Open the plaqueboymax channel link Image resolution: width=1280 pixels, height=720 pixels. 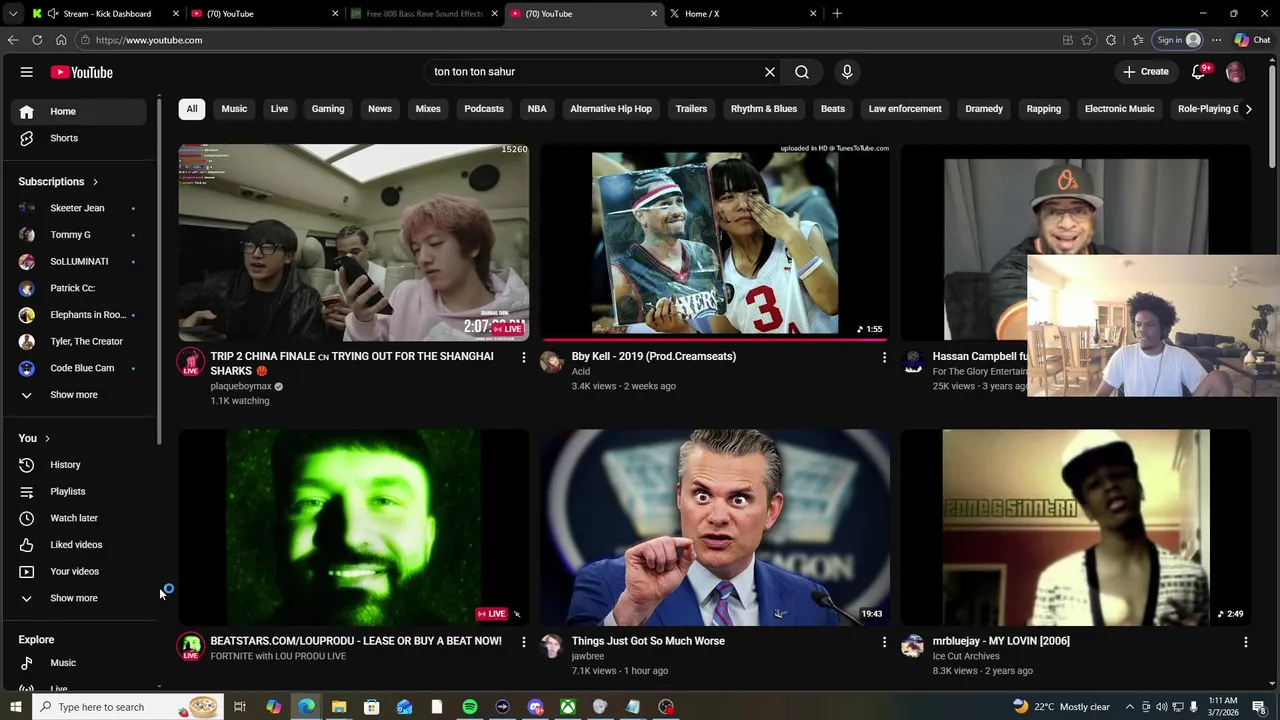click(241, 386)
